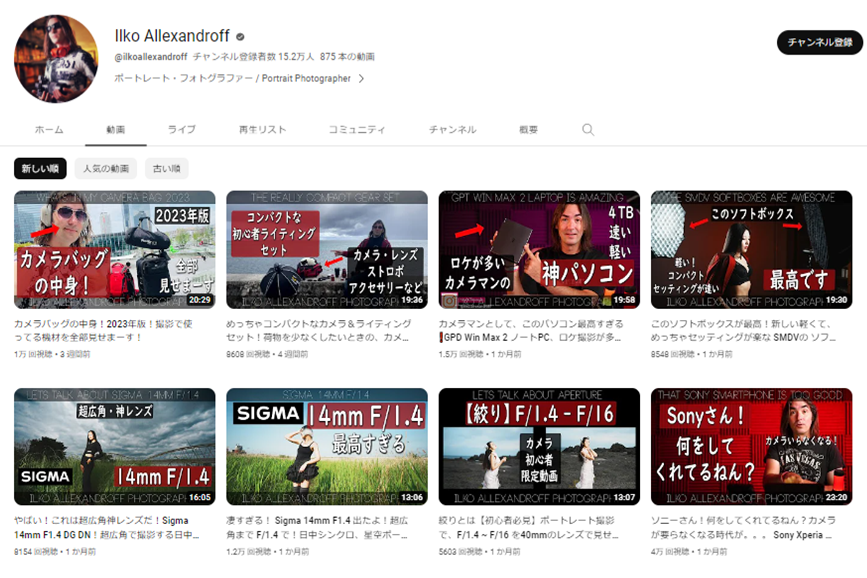Click the channel search magnifier icon
Image resolution: width=867 pixels, height=578 pixels.
pos(588,130)
